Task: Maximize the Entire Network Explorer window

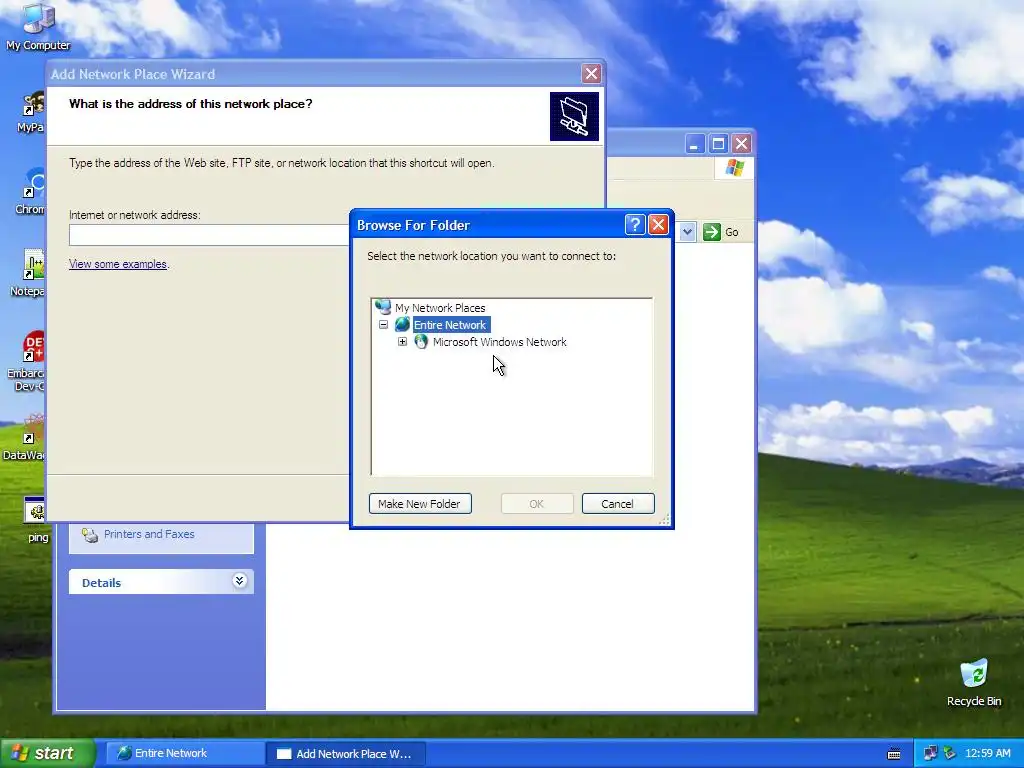Action: [718, 144]
